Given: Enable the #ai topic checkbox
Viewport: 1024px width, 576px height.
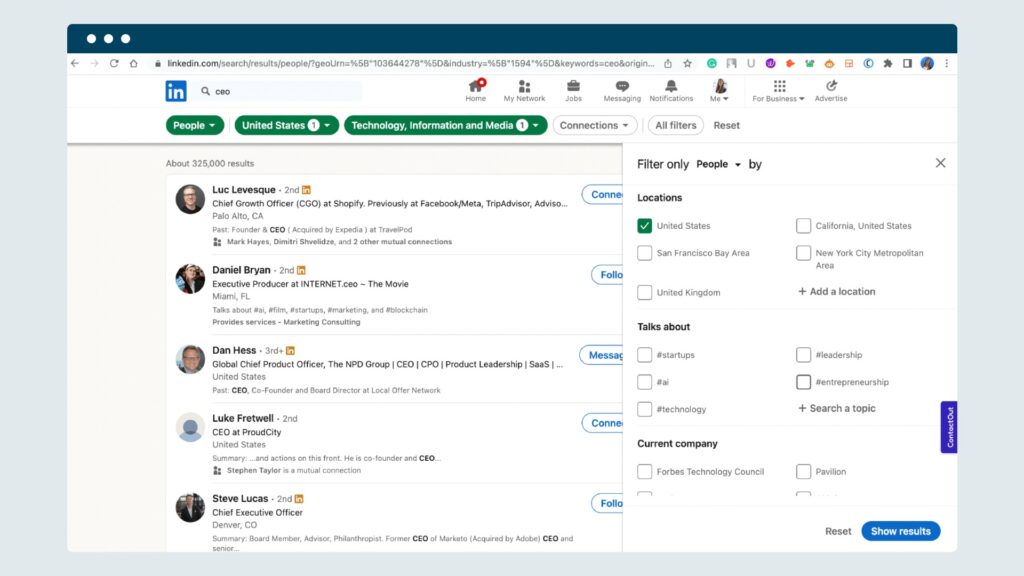Looking at the screenshot, I should click(x=645, y=382).
